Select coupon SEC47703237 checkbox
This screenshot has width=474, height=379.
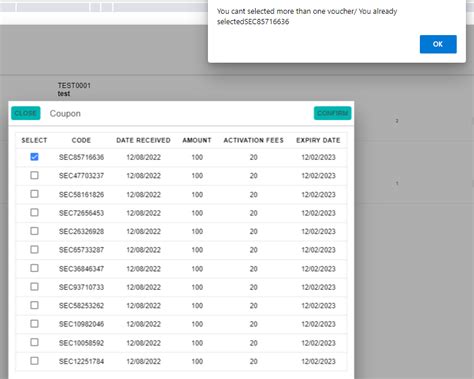coord(34,175)
